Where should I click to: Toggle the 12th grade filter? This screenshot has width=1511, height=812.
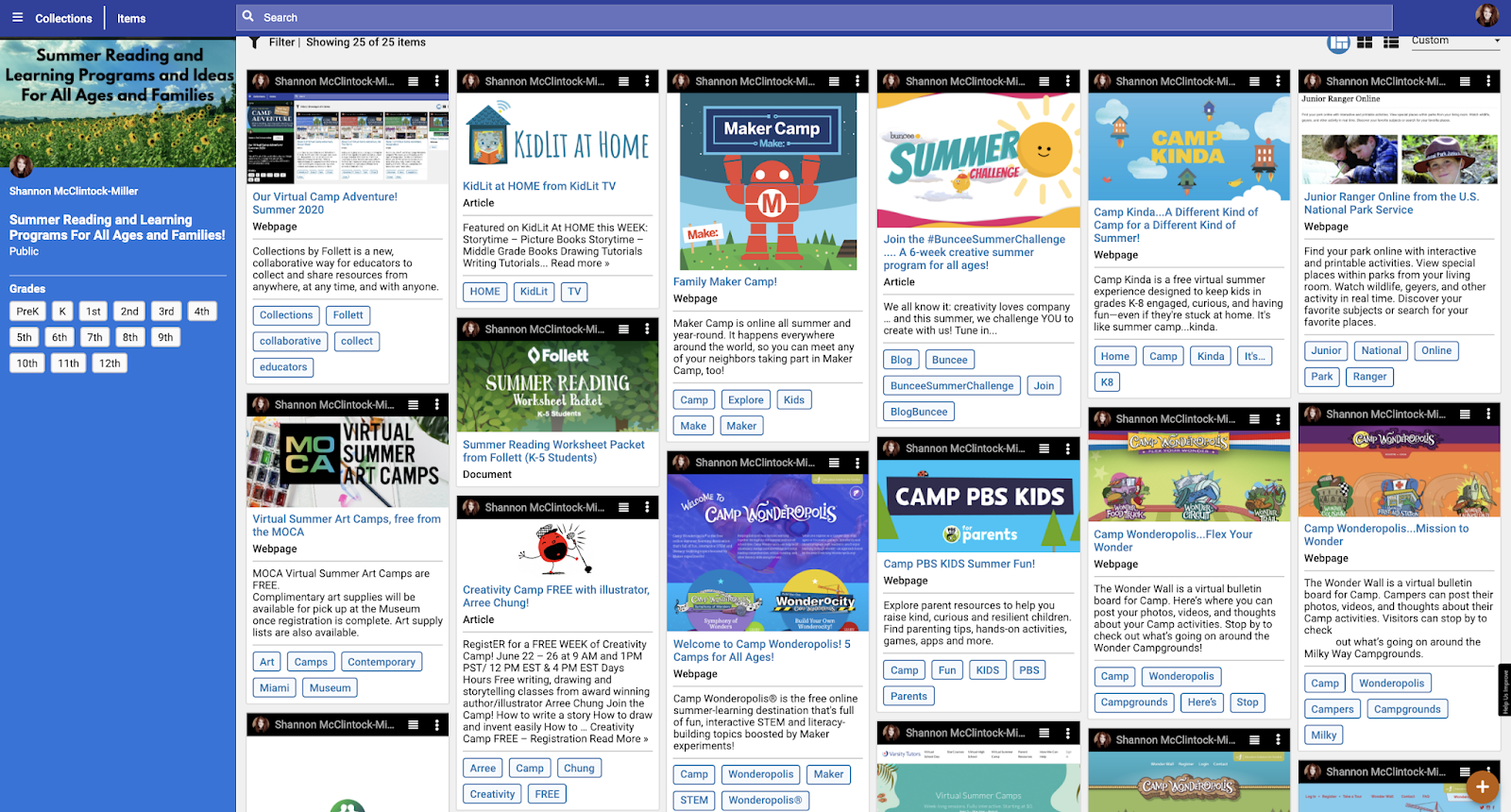point(110,363)
